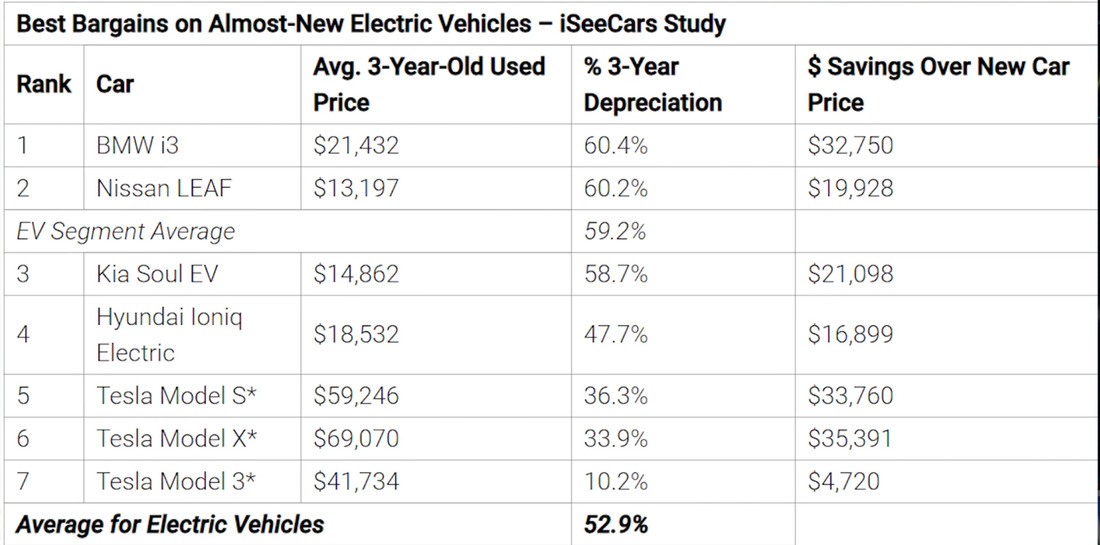Select the BMW i3 cell
The width and height of the screenshot is (1100, 545).
point(138,145)
